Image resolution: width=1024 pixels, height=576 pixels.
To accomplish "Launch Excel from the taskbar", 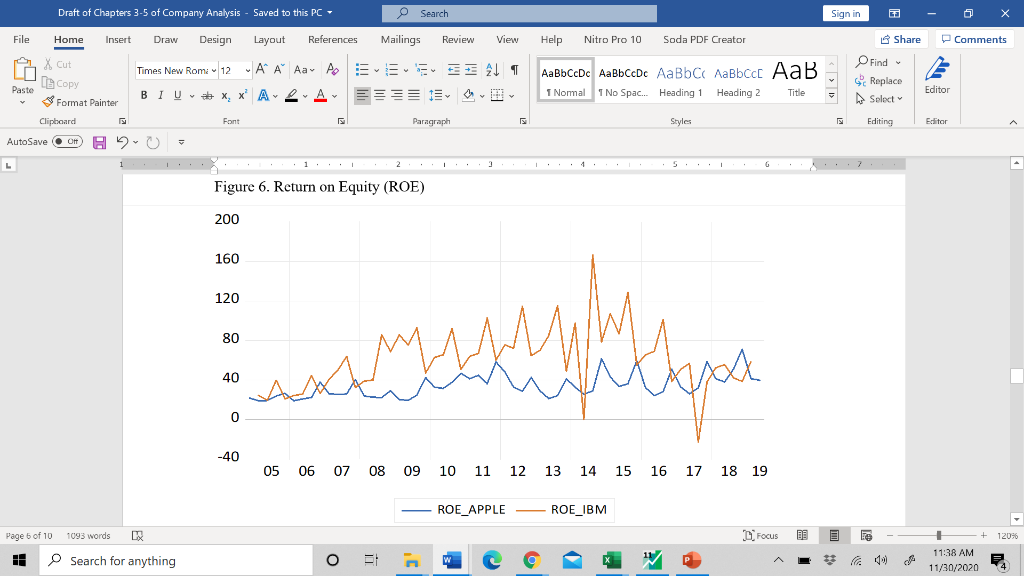I will pos(612,560).
